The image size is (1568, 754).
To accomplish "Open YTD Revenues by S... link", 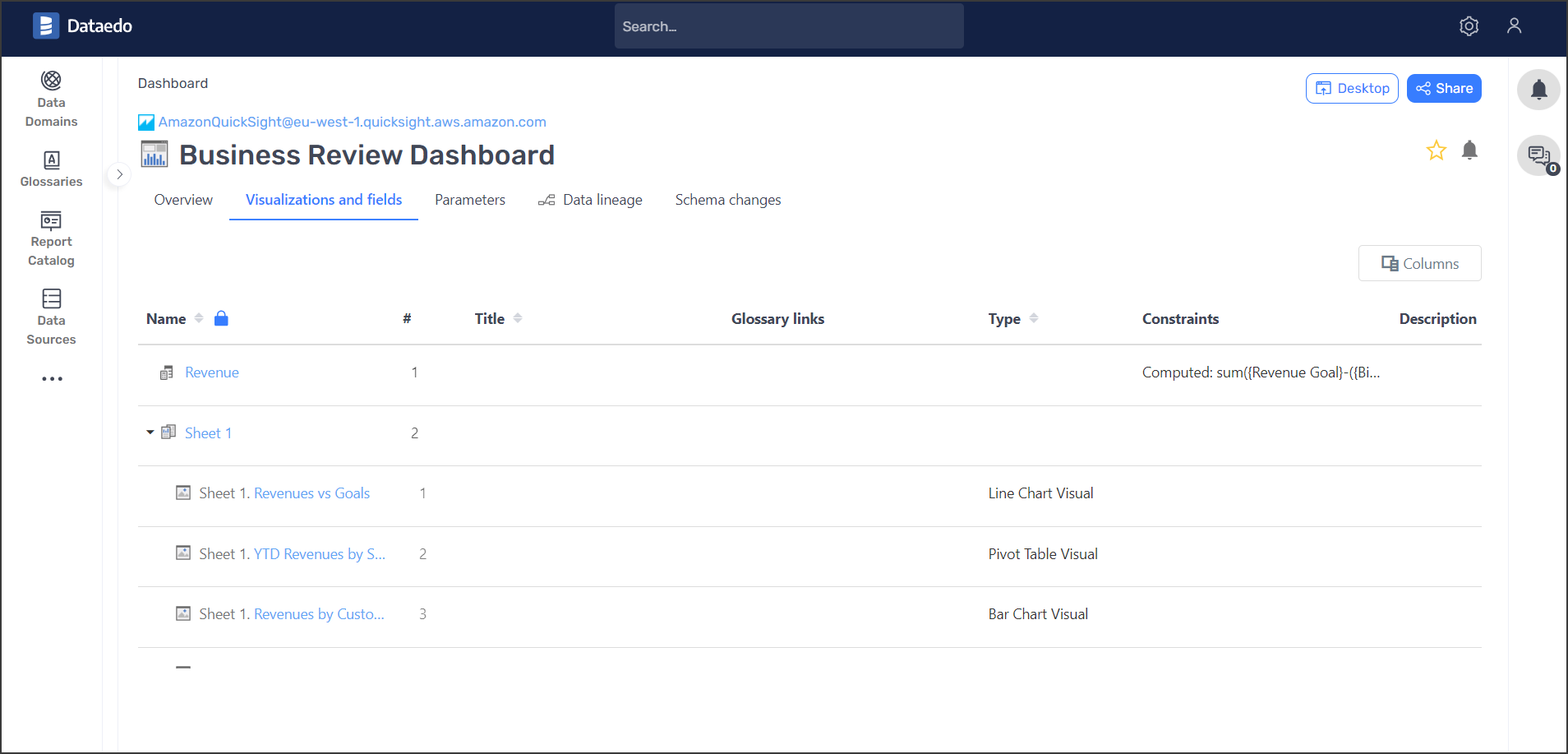I will (x=319, y=554).
